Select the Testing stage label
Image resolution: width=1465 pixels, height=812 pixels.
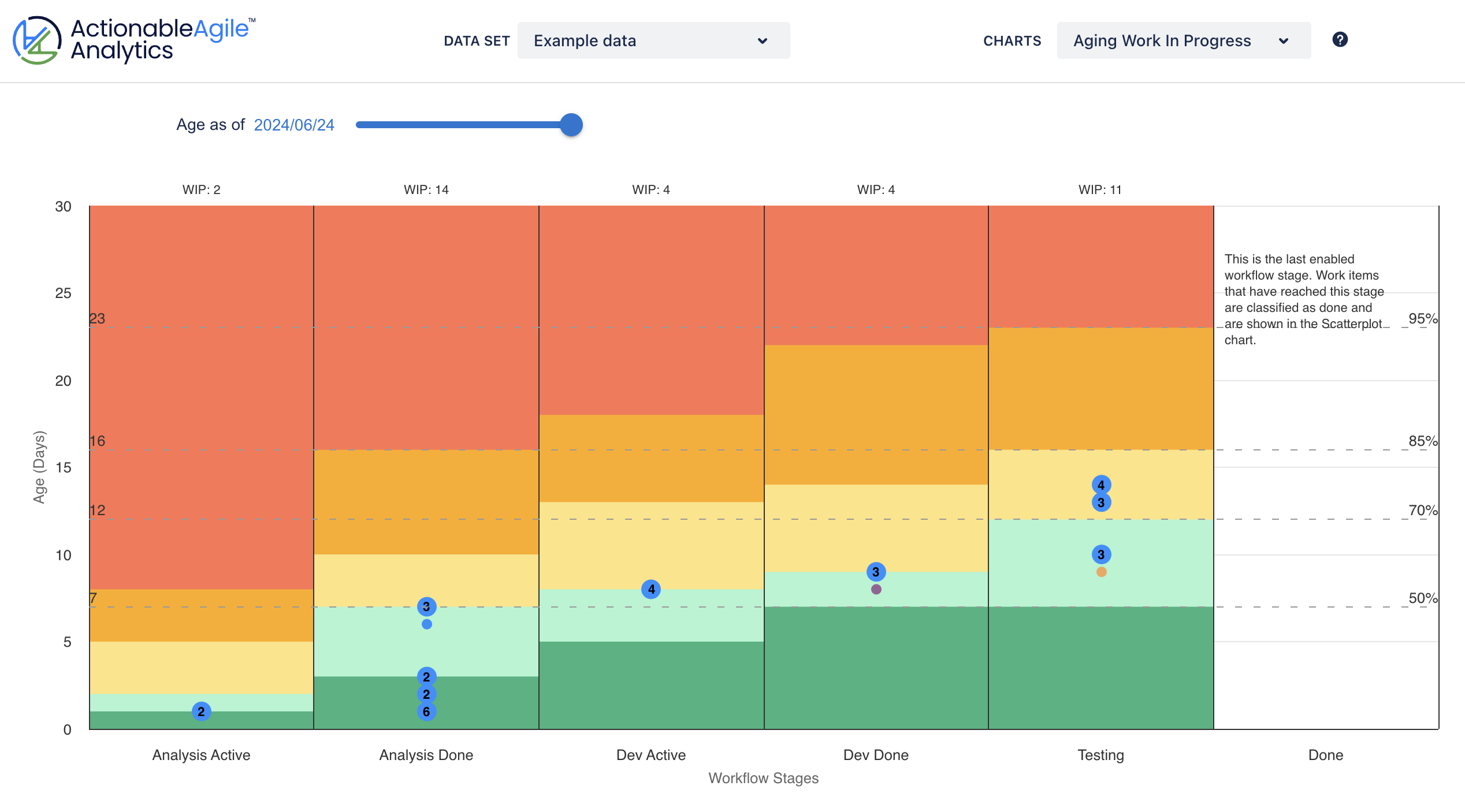[x=1100, y=755]
